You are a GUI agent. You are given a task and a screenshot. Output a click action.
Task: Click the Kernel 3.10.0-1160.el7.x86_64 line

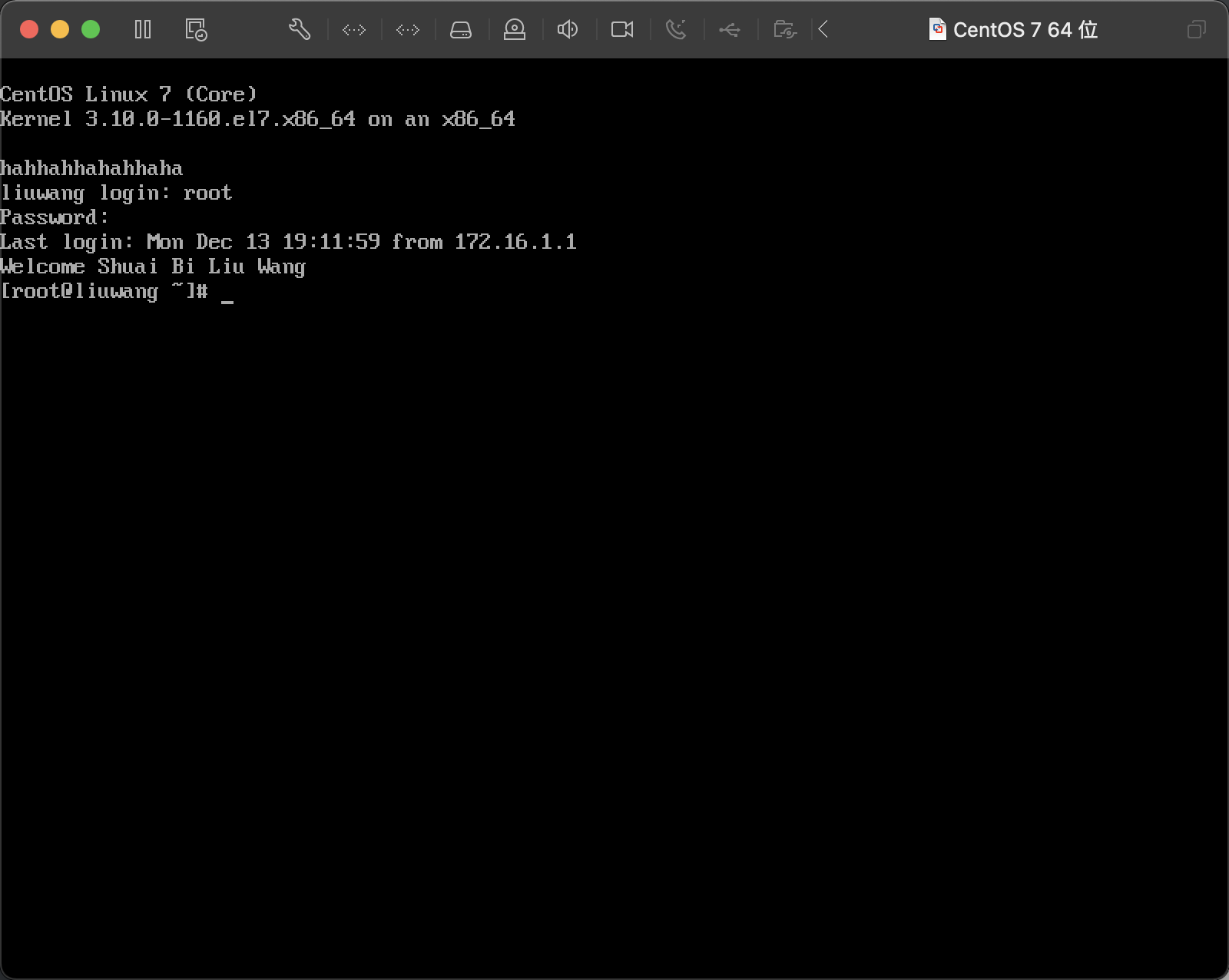pyautogui.click(x=257, y=119)
